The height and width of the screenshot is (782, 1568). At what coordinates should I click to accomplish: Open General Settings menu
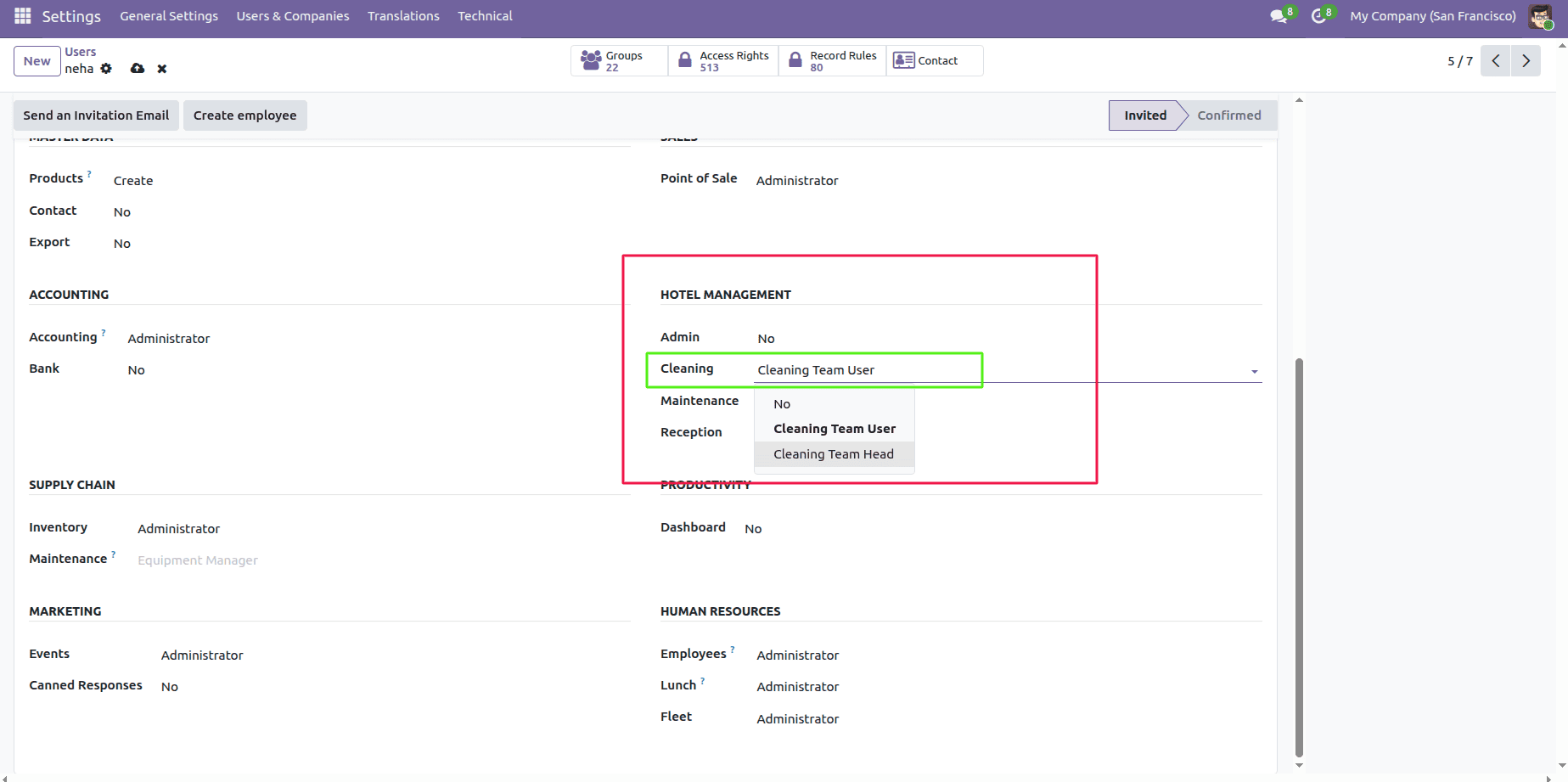[x=169, y=16]
